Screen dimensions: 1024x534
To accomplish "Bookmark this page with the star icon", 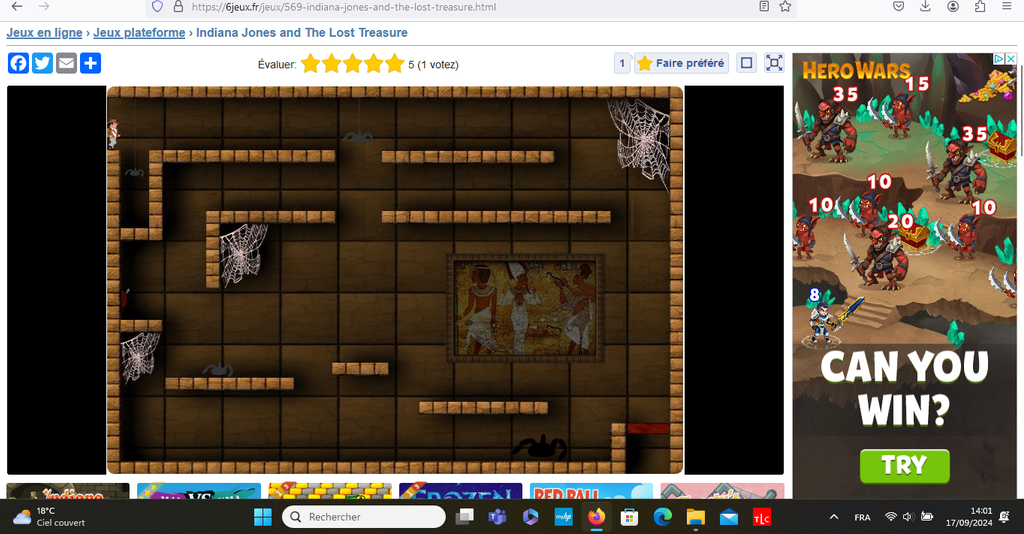I will click(785, 7).
